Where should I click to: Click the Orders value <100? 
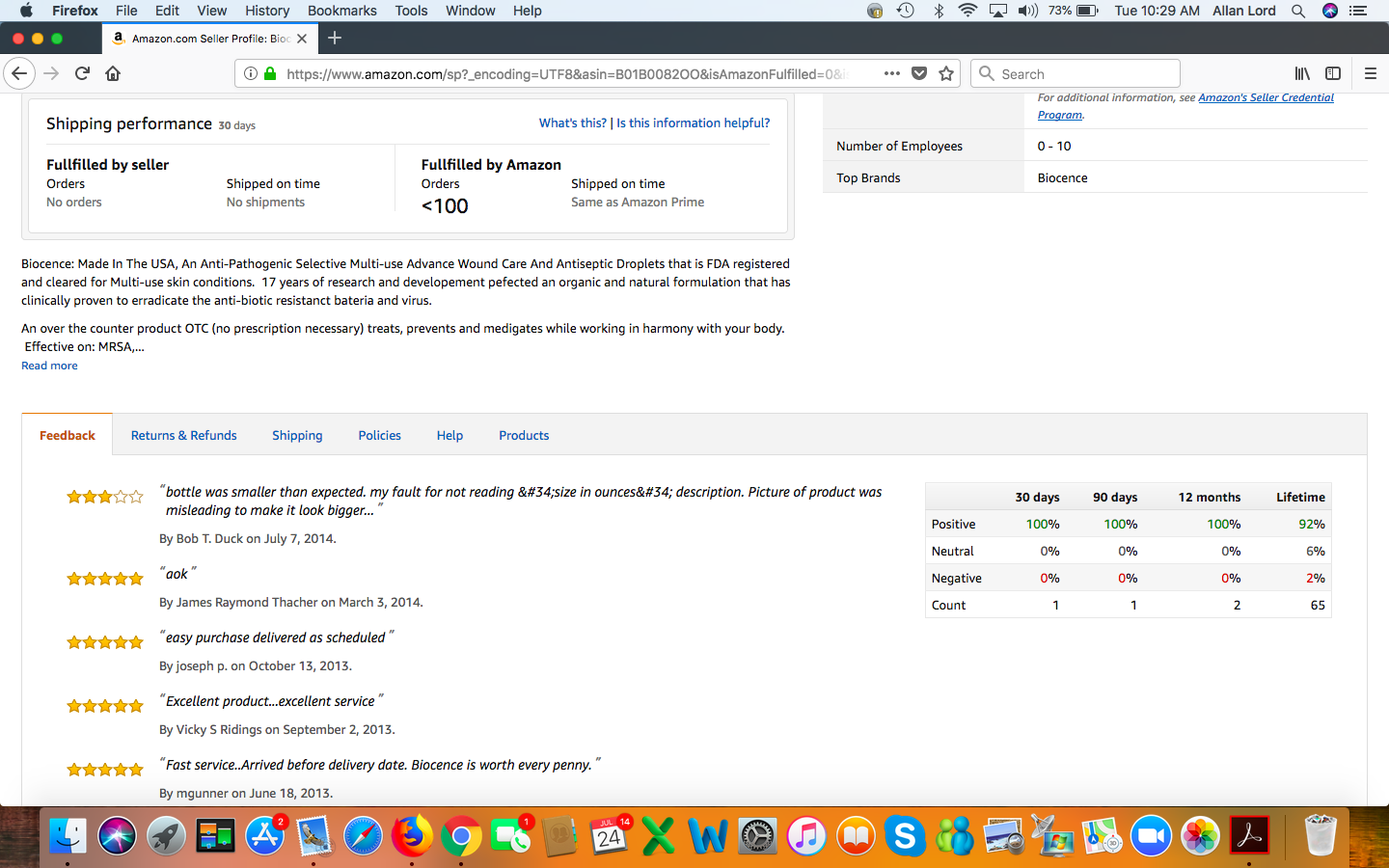tap(445, 206)
